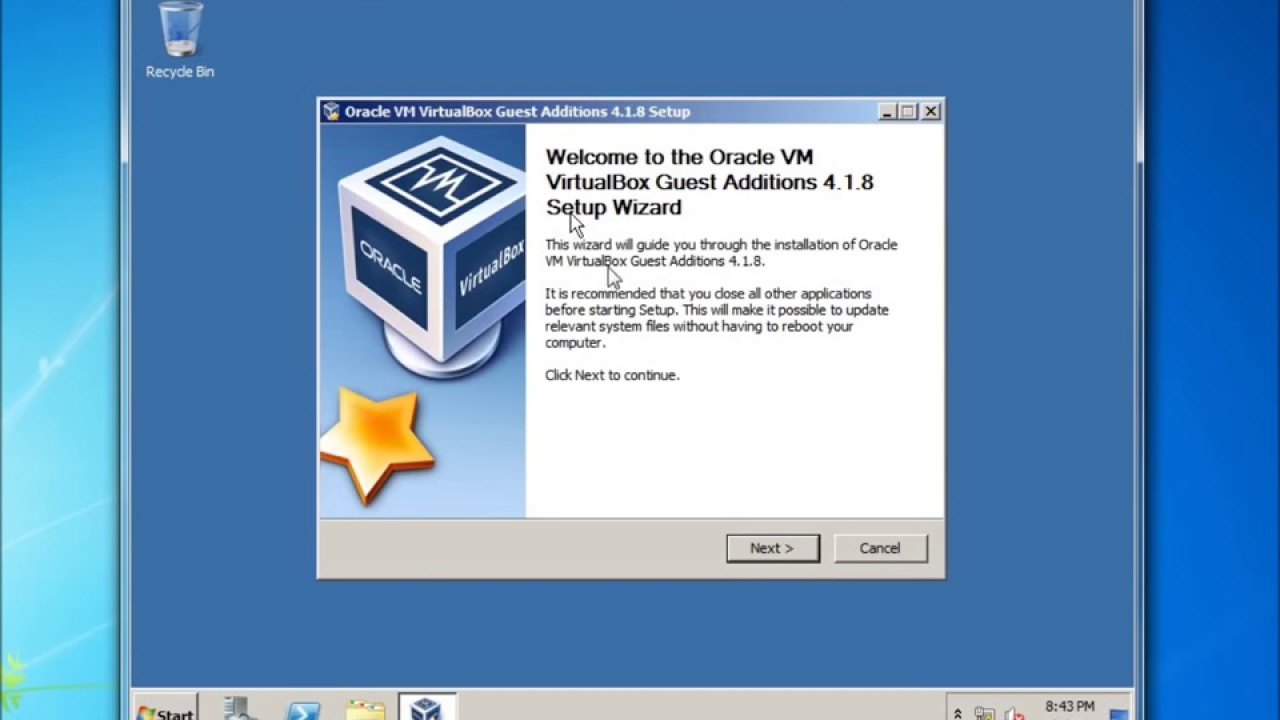Launch PowerShell from the taskbar

303,709
